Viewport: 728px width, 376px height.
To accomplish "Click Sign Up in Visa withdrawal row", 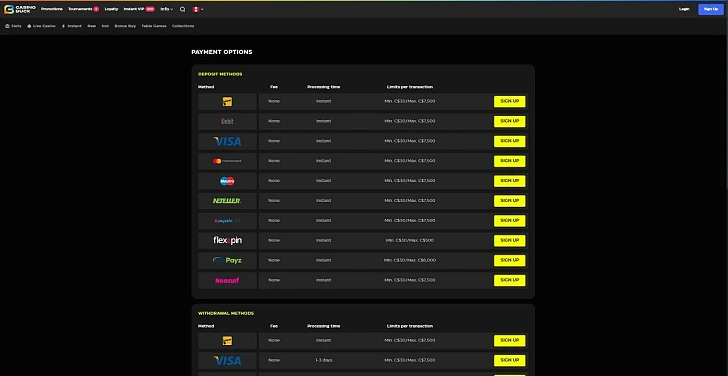I will tap(509, 361).
